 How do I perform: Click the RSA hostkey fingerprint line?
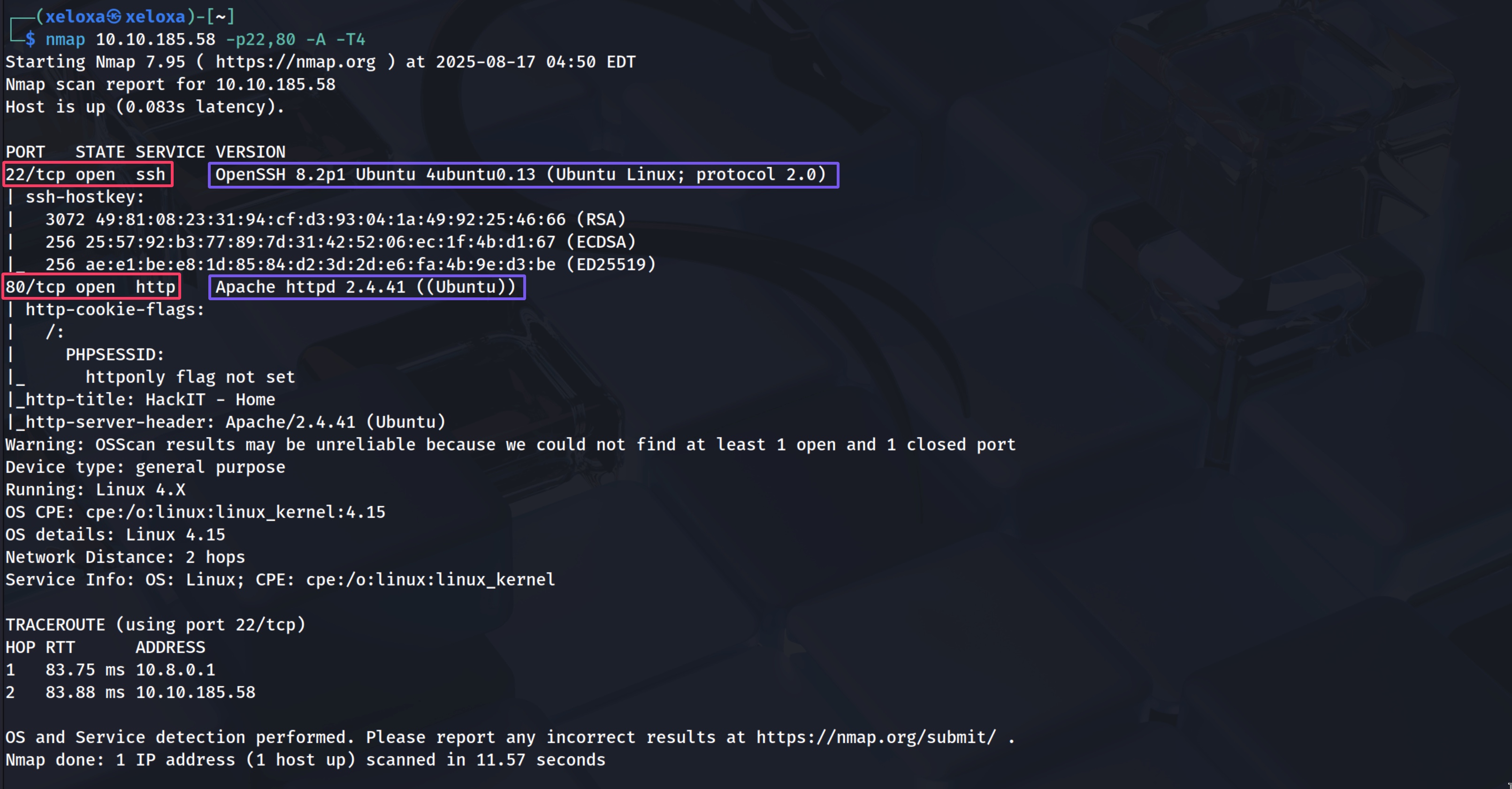pos(336,220)
